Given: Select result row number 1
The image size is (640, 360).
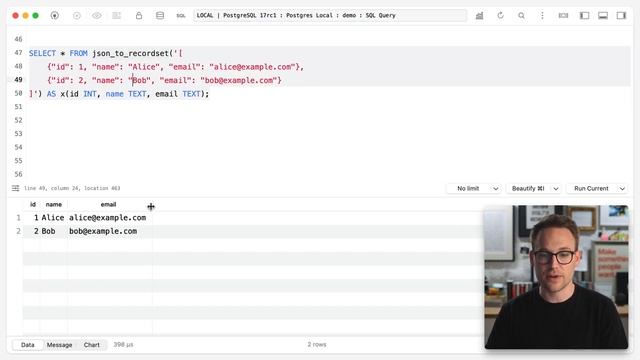Looking at the screenshot, I should pos(18,218).
